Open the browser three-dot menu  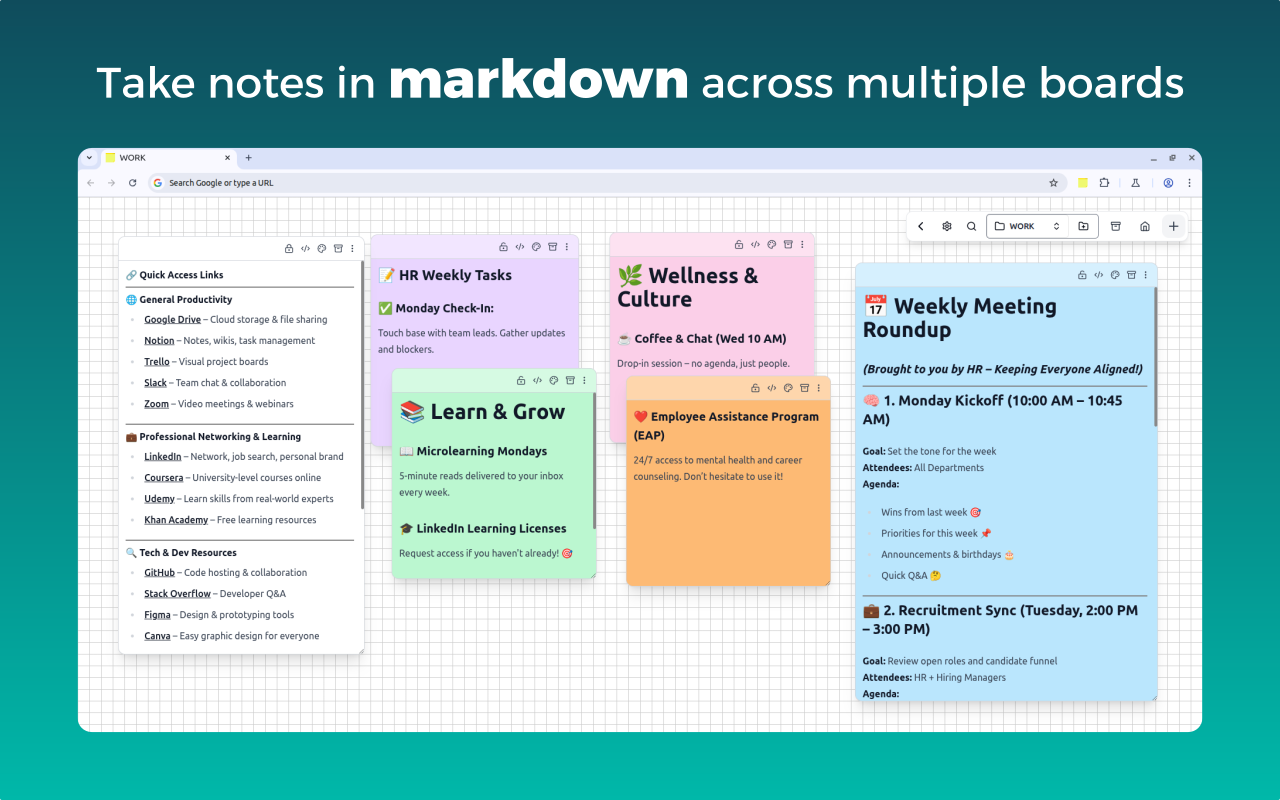coord(1189,182)
